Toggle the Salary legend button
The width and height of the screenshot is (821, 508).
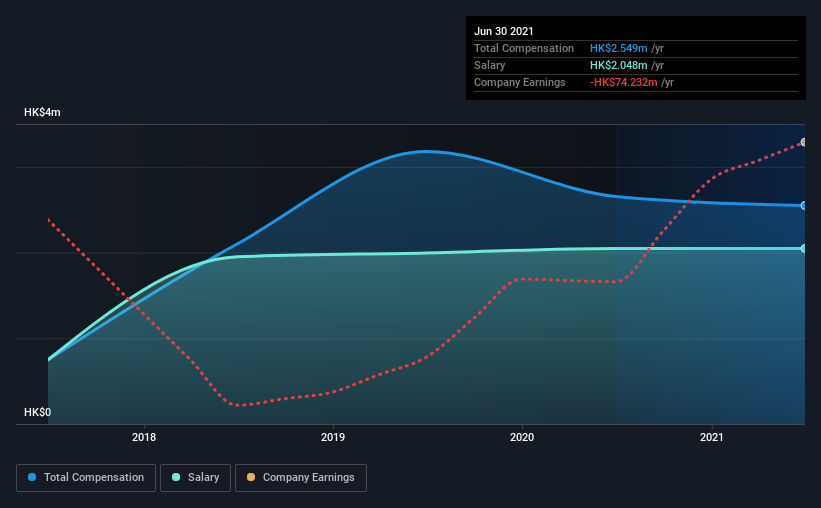point(195,478)
